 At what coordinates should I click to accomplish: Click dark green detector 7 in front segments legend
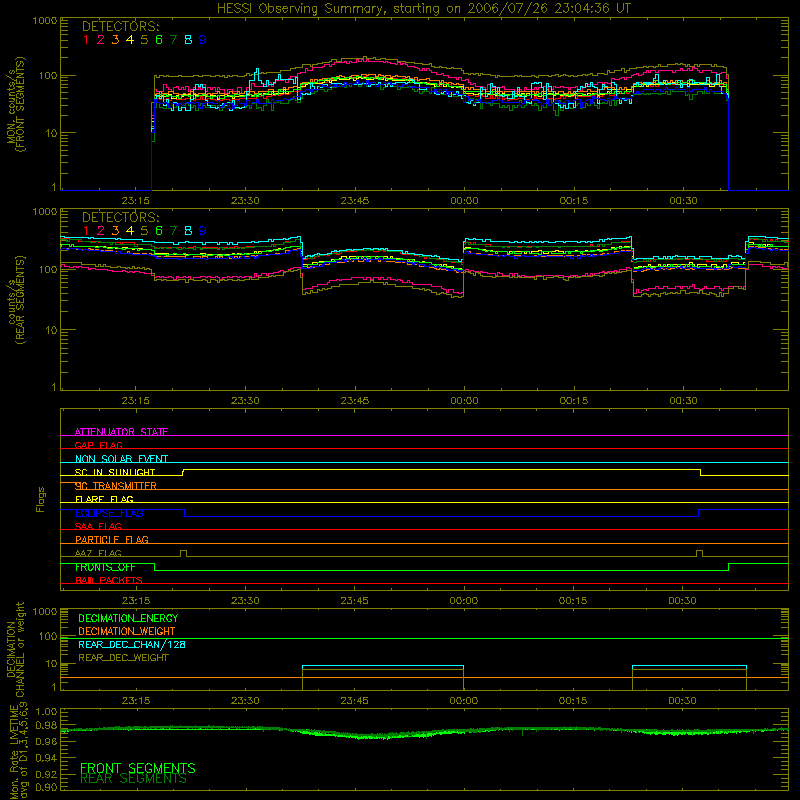click(x=173, y=40)
